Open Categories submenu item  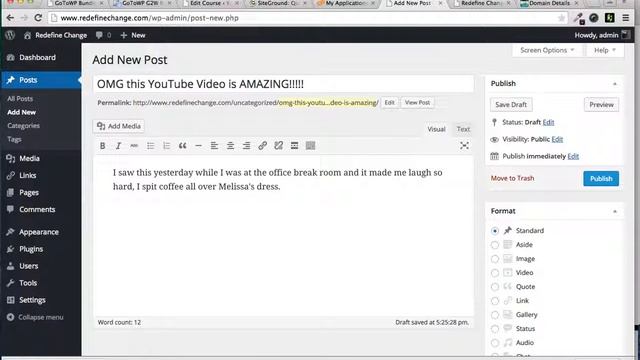pos(23,126)
